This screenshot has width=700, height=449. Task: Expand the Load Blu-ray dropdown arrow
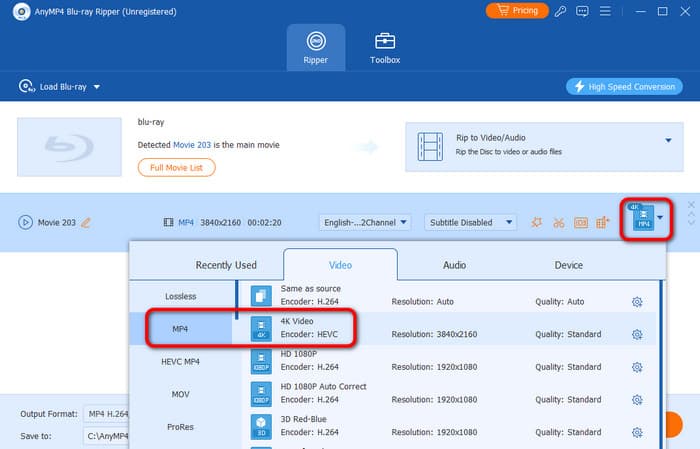pyautogui.click(x=97, y=87)
